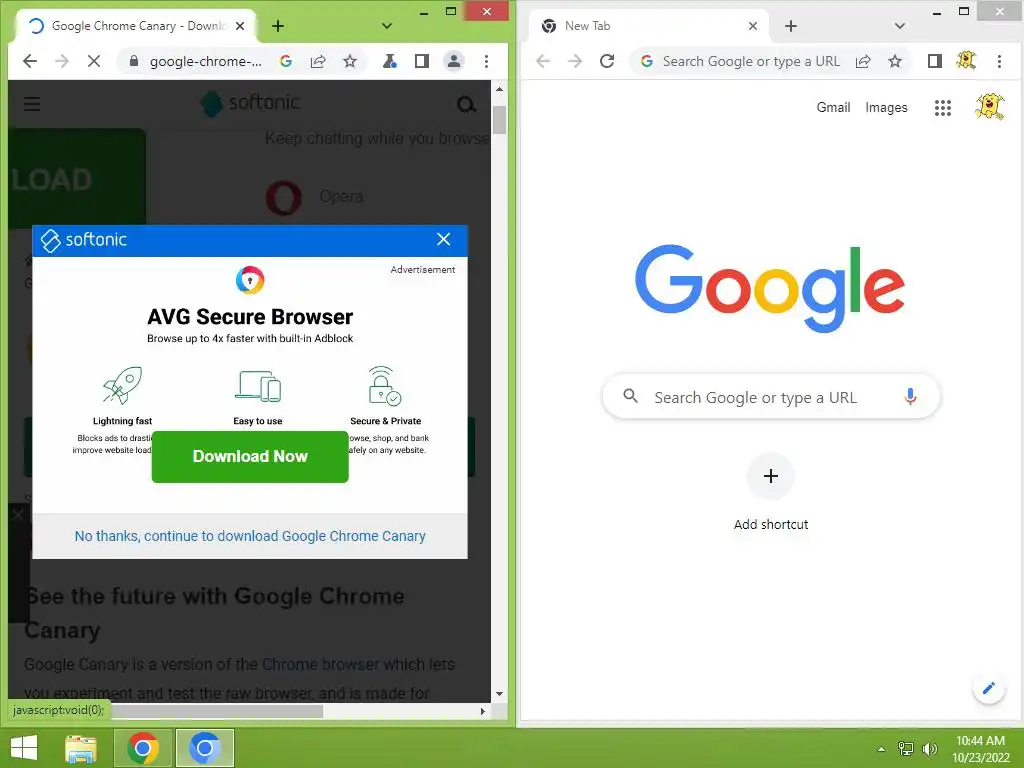This screenshot has height=768, width=1024.
Task: Click the Softonic search magnifier
Action: pos(466,104)
